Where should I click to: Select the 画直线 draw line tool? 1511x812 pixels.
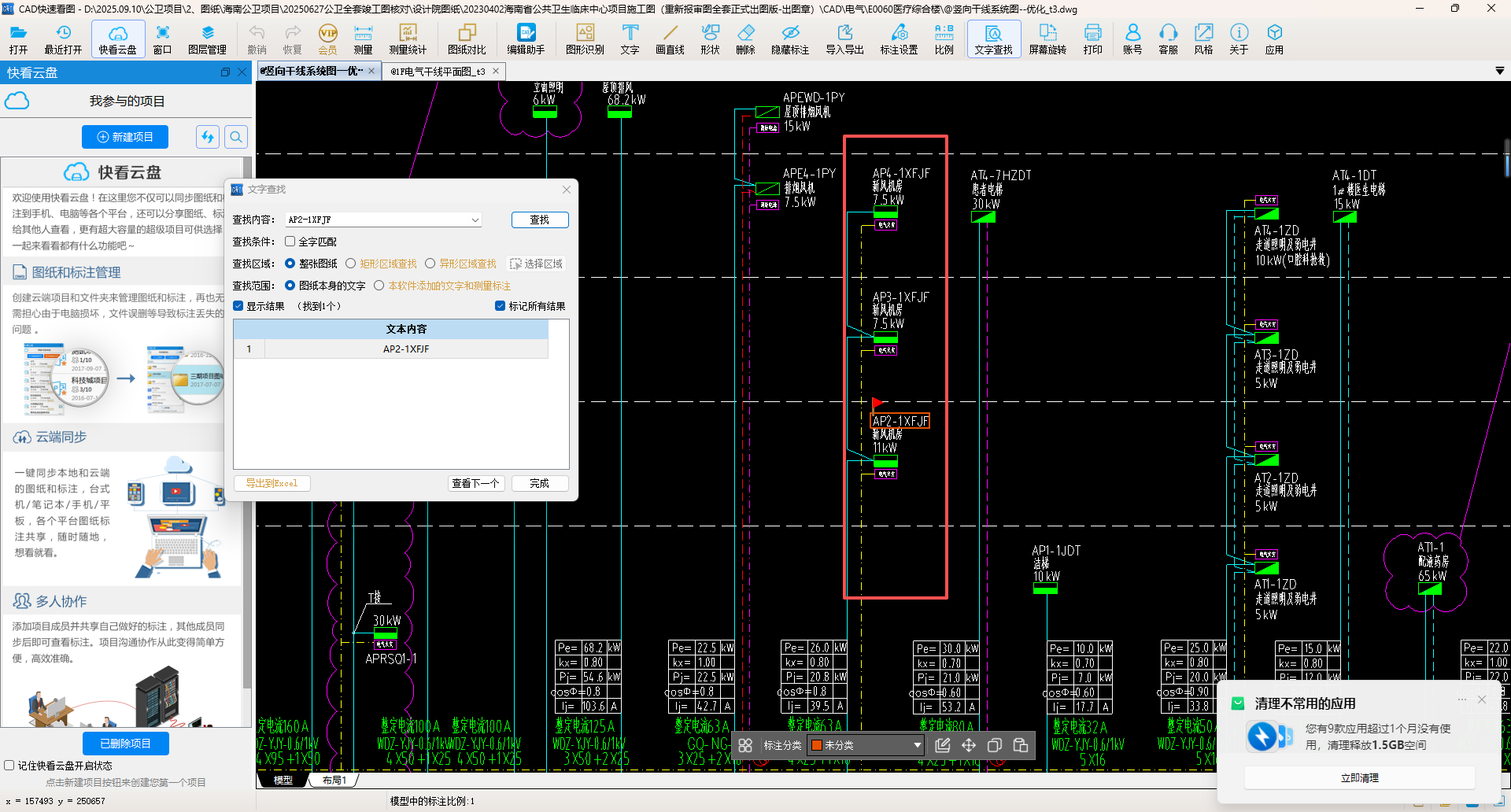(x=670, y=39)
